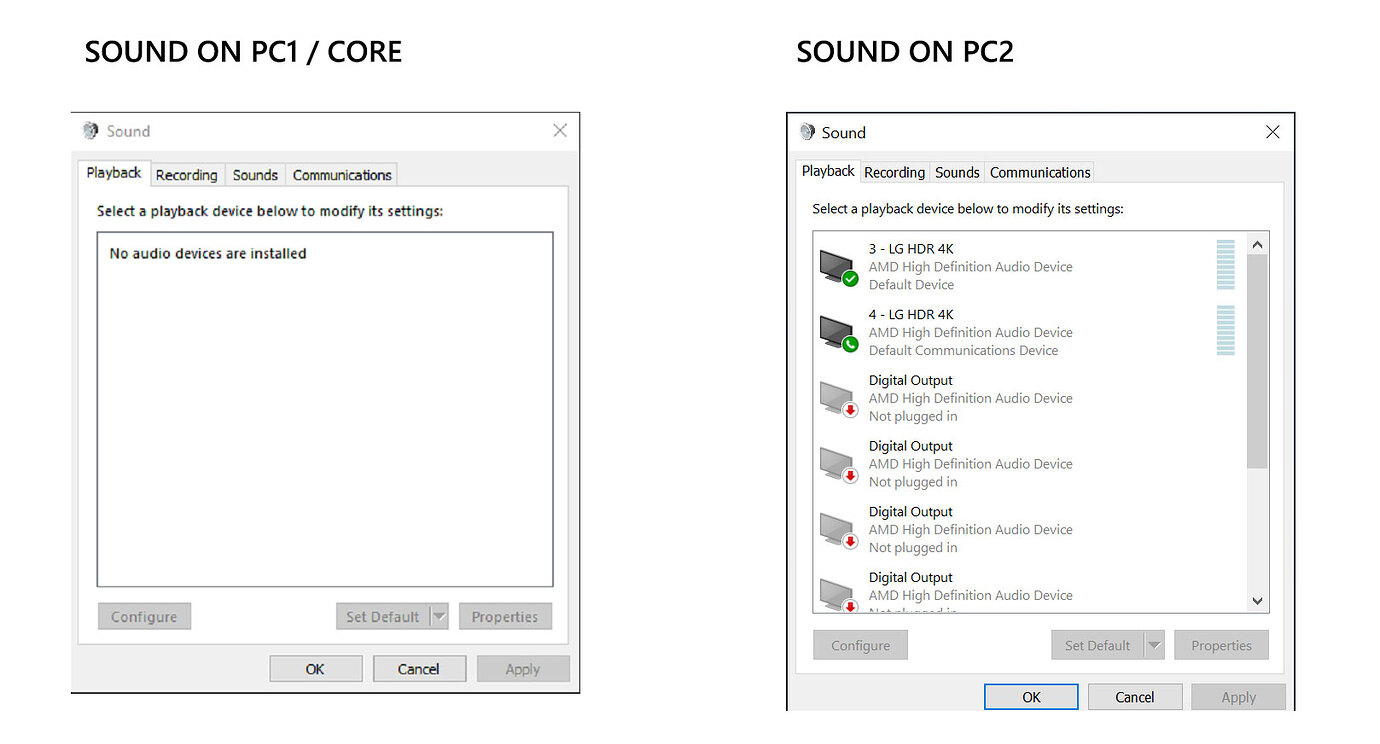This screenshot has height=744, width=1380.
Task: Open Communications tab in PC1 dialog
Action: [342, 175]
